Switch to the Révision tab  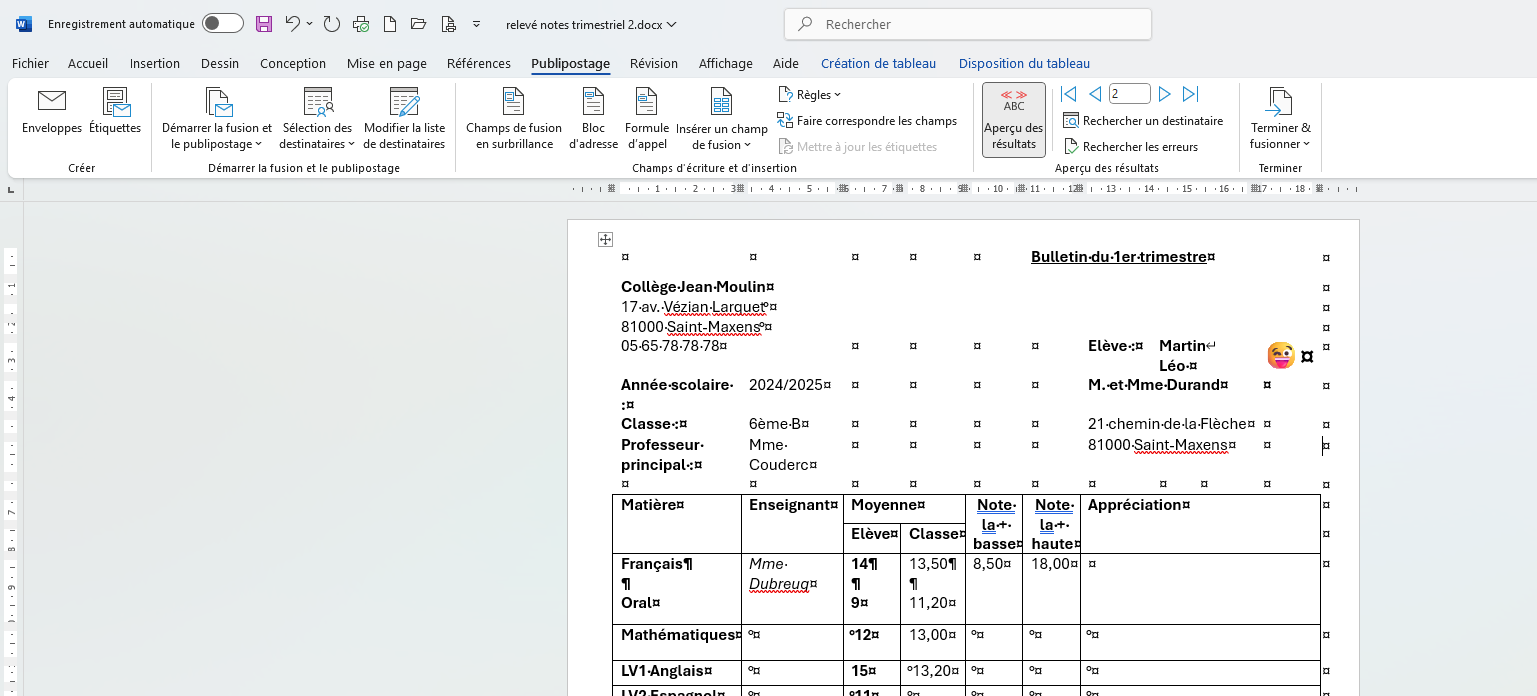click(654, 63)
